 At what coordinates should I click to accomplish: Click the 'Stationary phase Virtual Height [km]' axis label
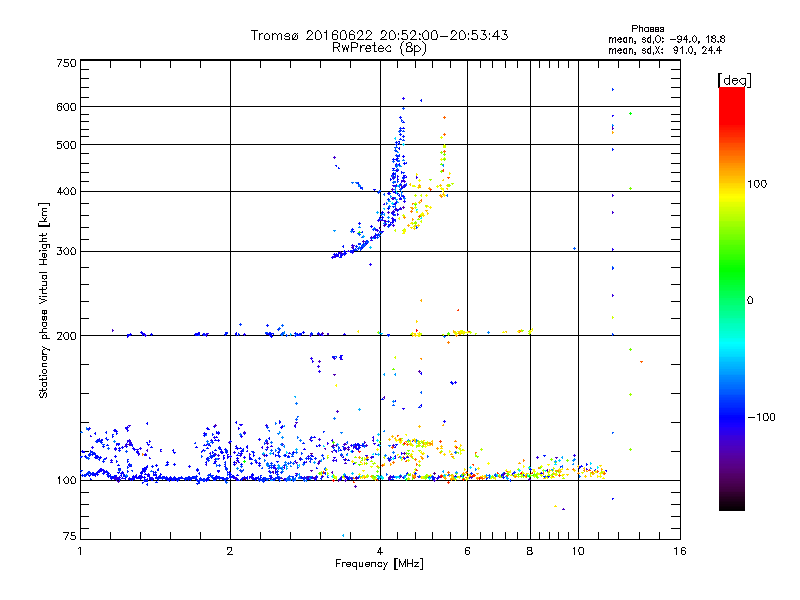pyautogui.click(x=44, y=300)
